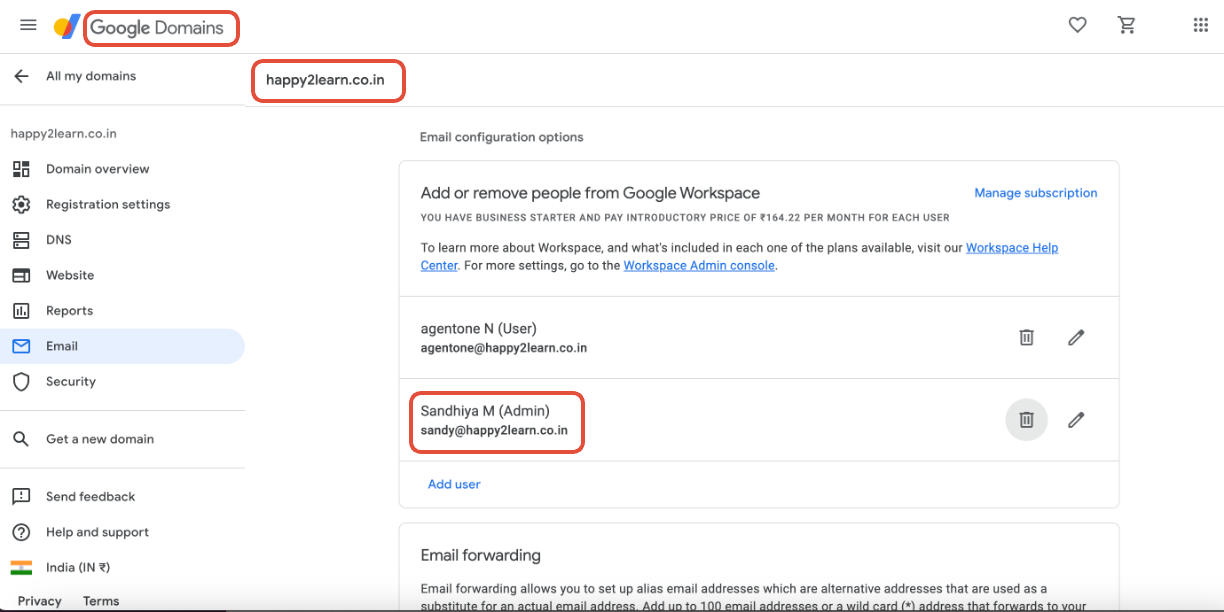This screenshot has width=1224, height=612.
Task: Click the Send feedback icon
Action: (21, 497)
